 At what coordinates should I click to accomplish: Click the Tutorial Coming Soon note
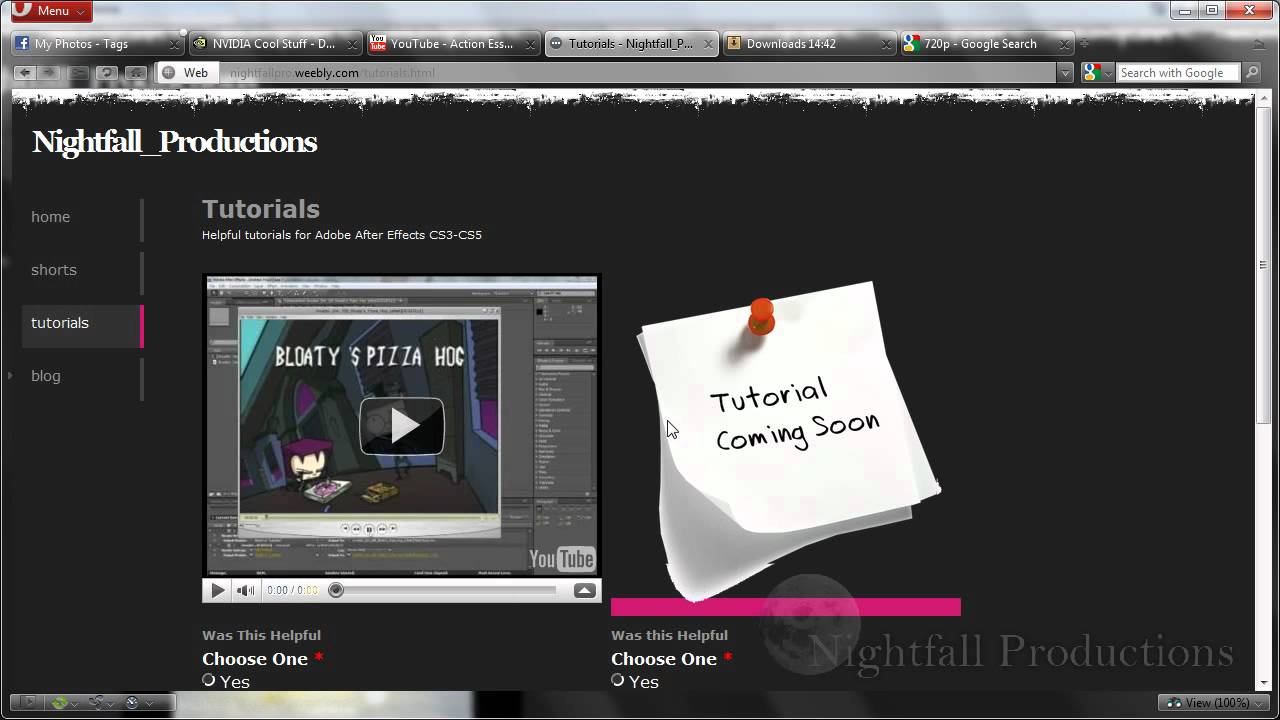tap(789, 440)
